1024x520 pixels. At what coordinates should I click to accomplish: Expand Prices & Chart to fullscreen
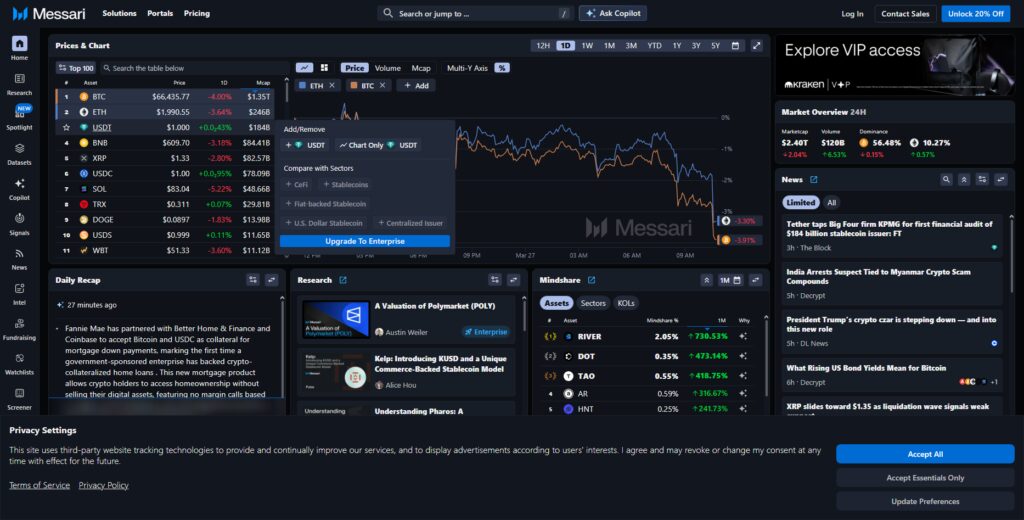coord(756,46)
